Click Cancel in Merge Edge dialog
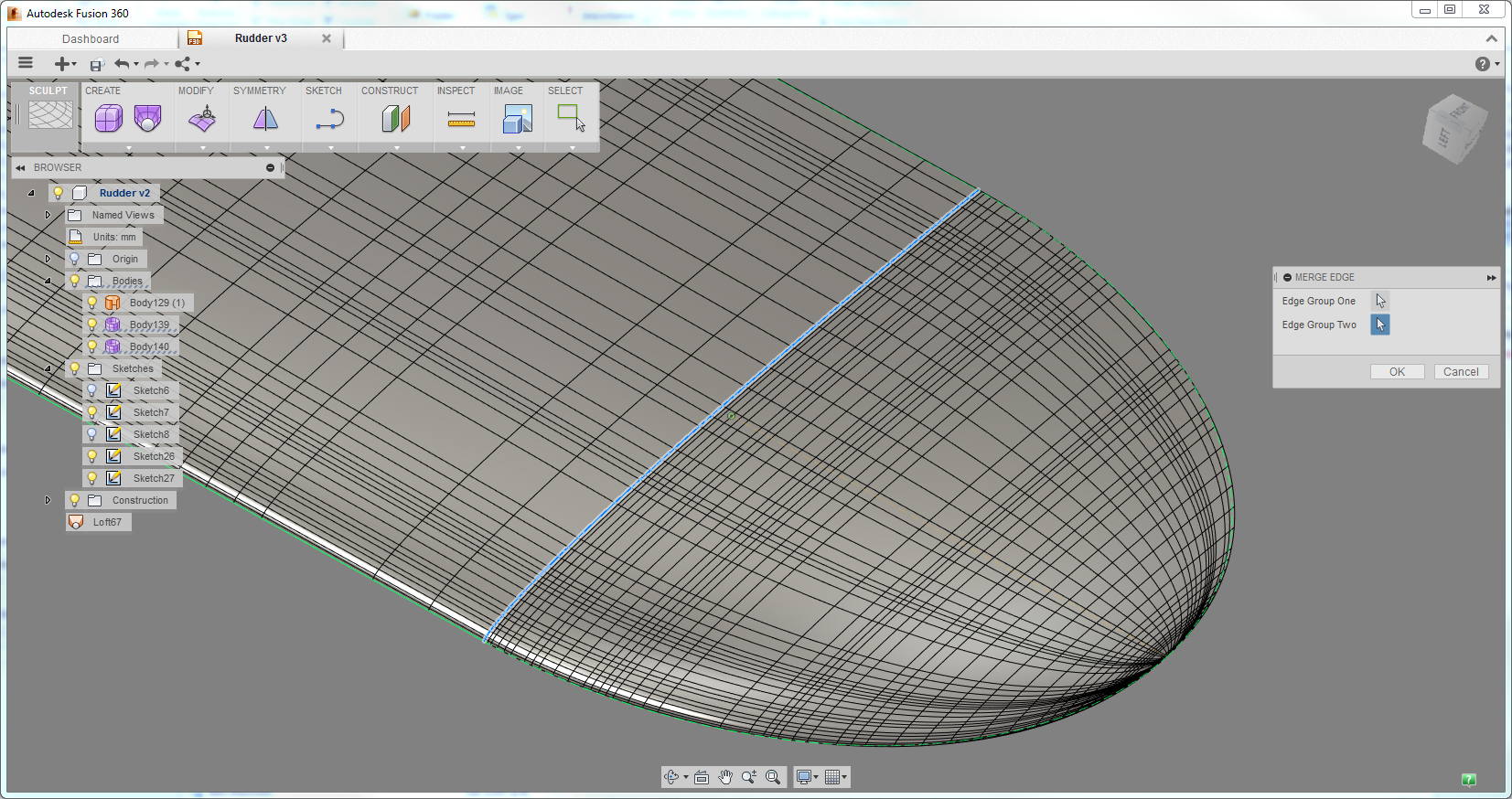This screenshot has height=799, width=1512. point(1461,372)
